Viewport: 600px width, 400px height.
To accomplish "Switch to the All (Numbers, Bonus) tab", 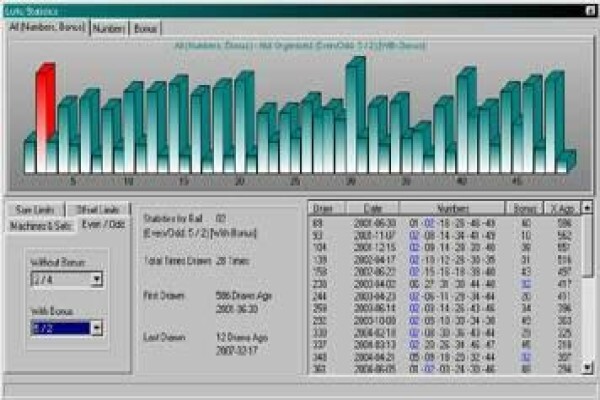I will point(47,27).
